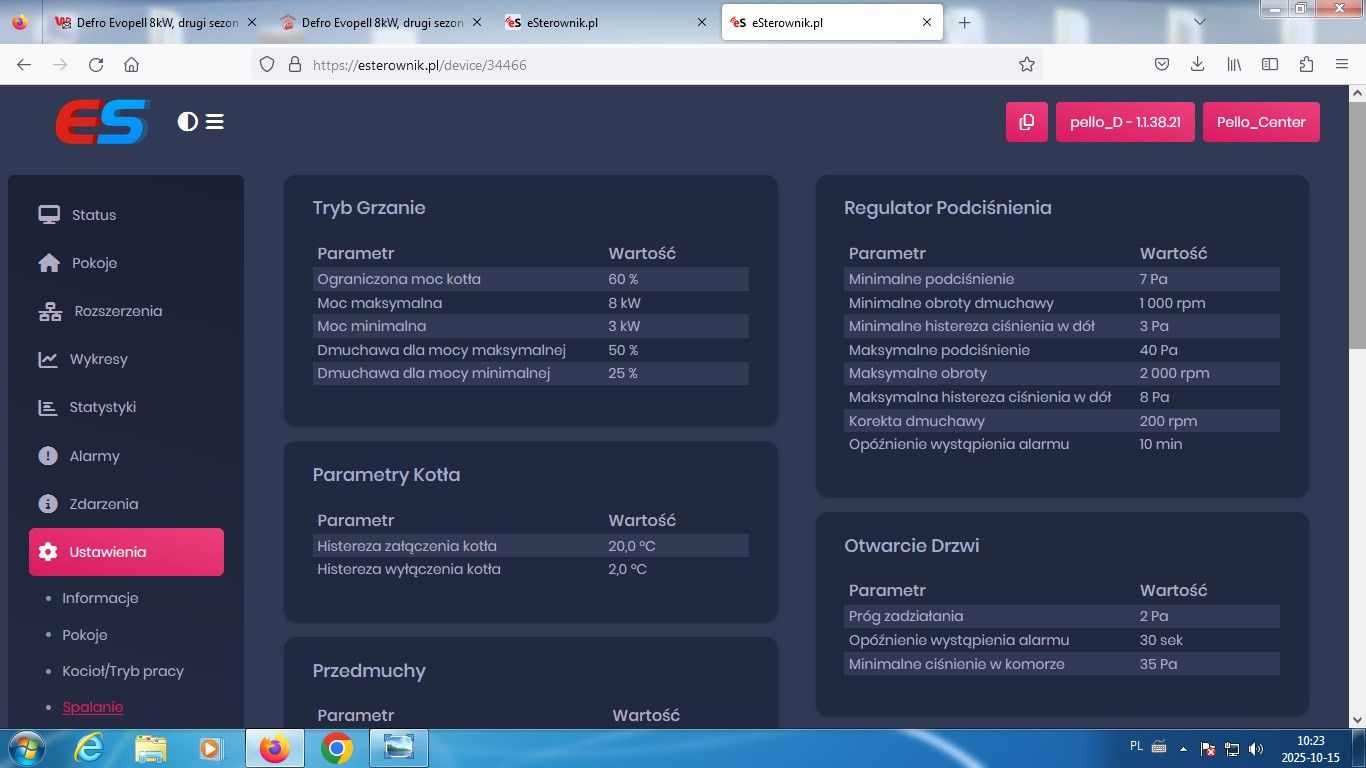Open Rozszerzenia network sidebar item
The image size is (1366, 768).
tap(117, 311)
